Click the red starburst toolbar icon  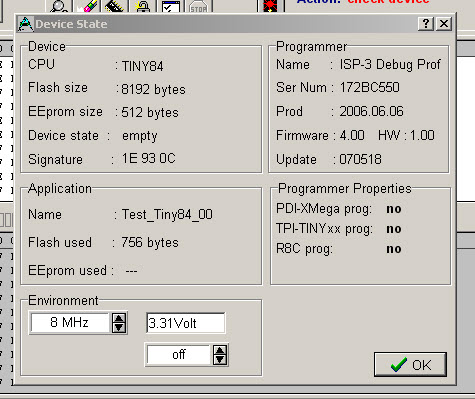pyautogui.click(x=270, y=6)
